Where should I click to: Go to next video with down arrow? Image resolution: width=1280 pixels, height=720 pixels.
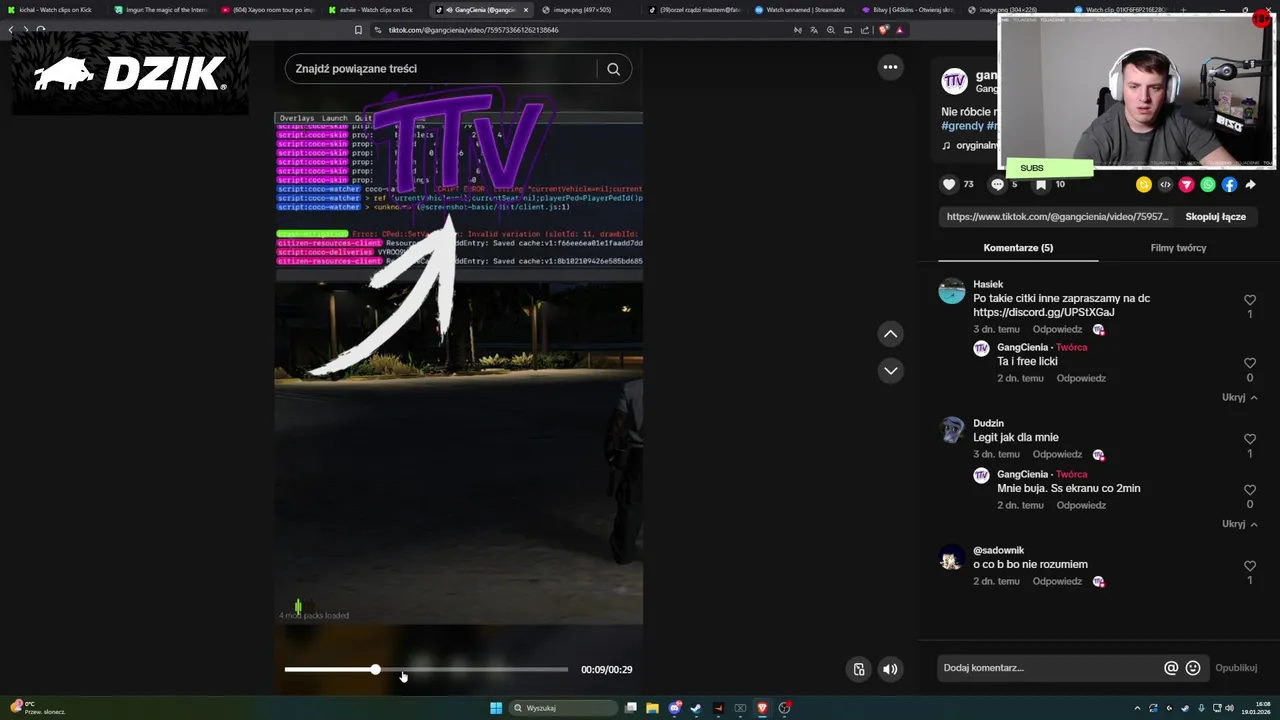890,371
